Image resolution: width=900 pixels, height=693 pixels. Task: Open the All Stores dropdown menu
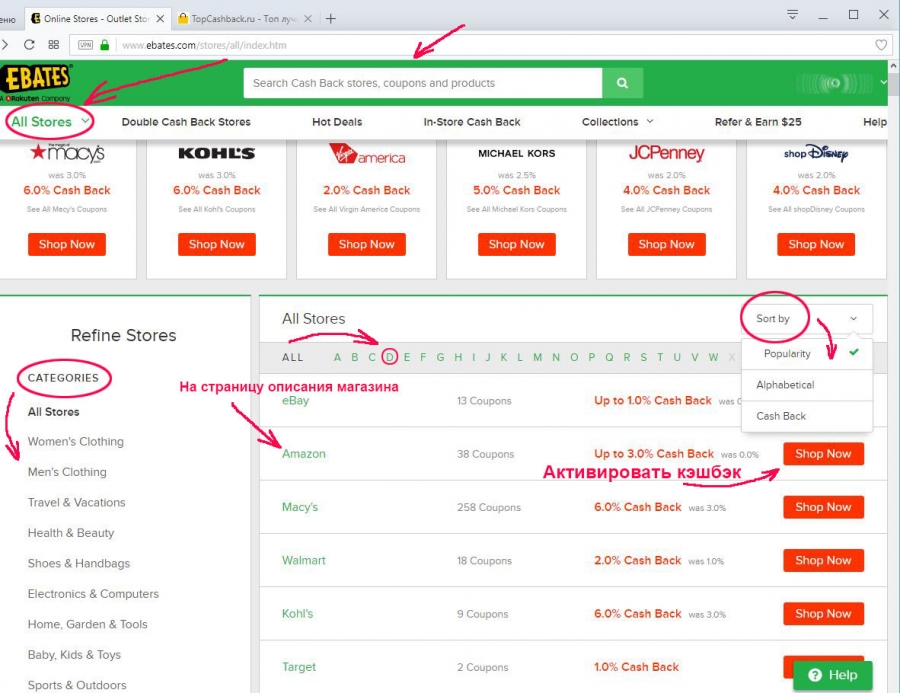pos(50,122)
